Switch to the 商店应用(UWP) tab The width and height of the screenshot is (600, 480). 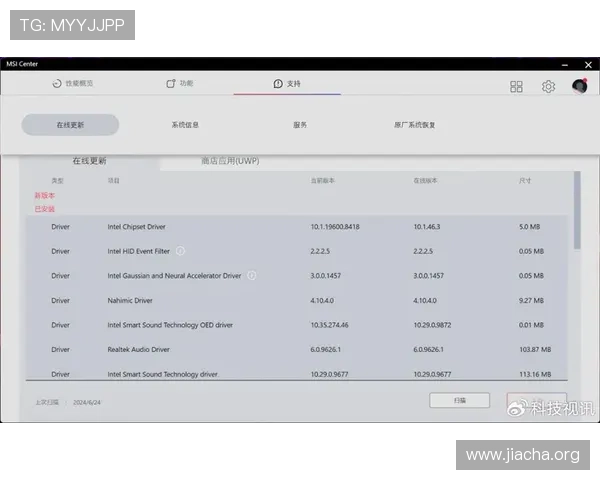(230, 161)
